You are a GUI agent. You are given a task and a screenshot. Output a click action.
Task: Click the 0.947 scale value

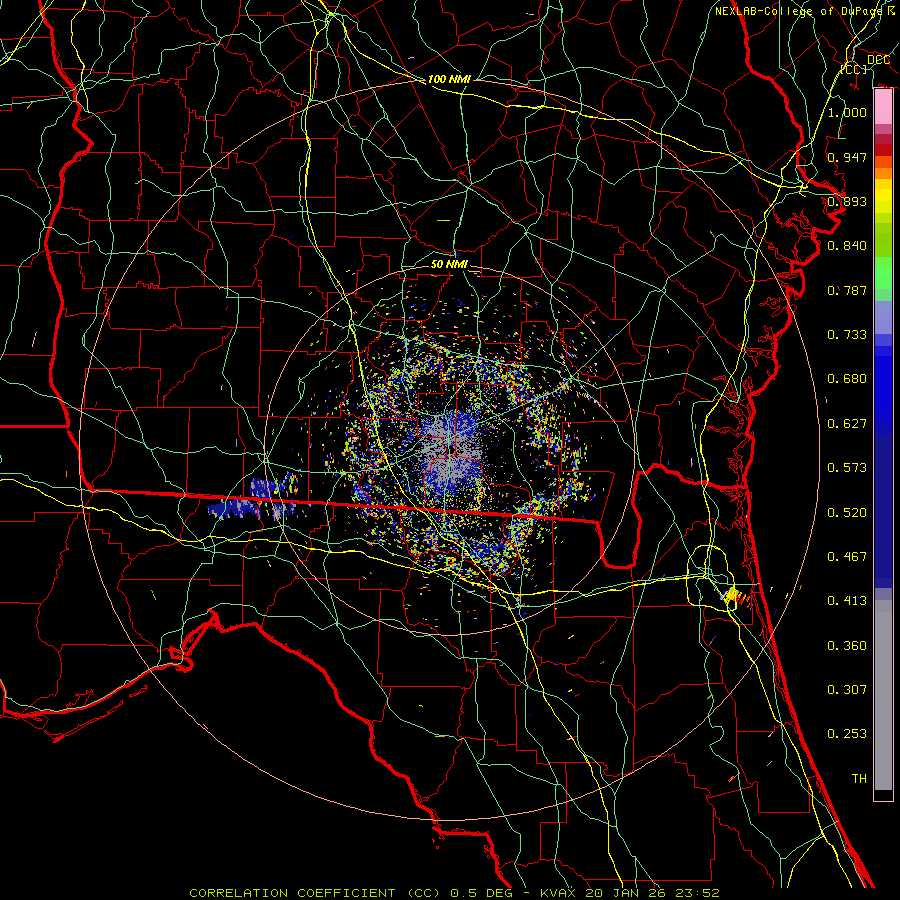coord(847,157)
